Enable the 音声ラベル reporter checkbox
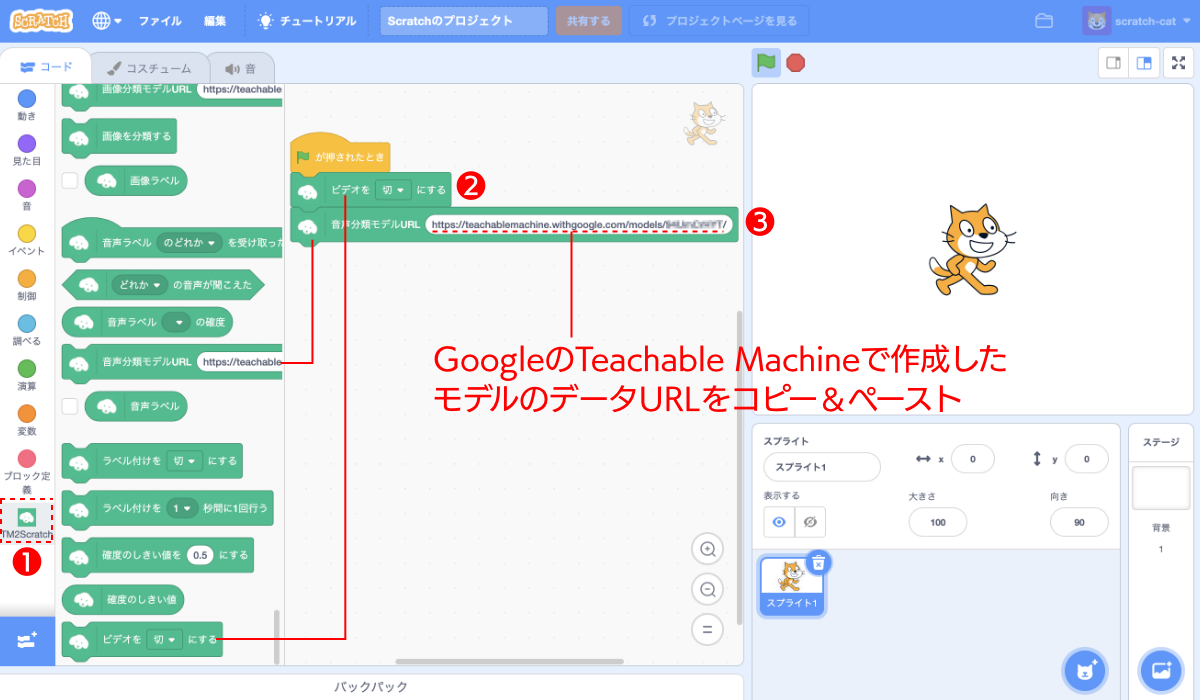Viewport: 1200px width, 700px height. (69, 406)
